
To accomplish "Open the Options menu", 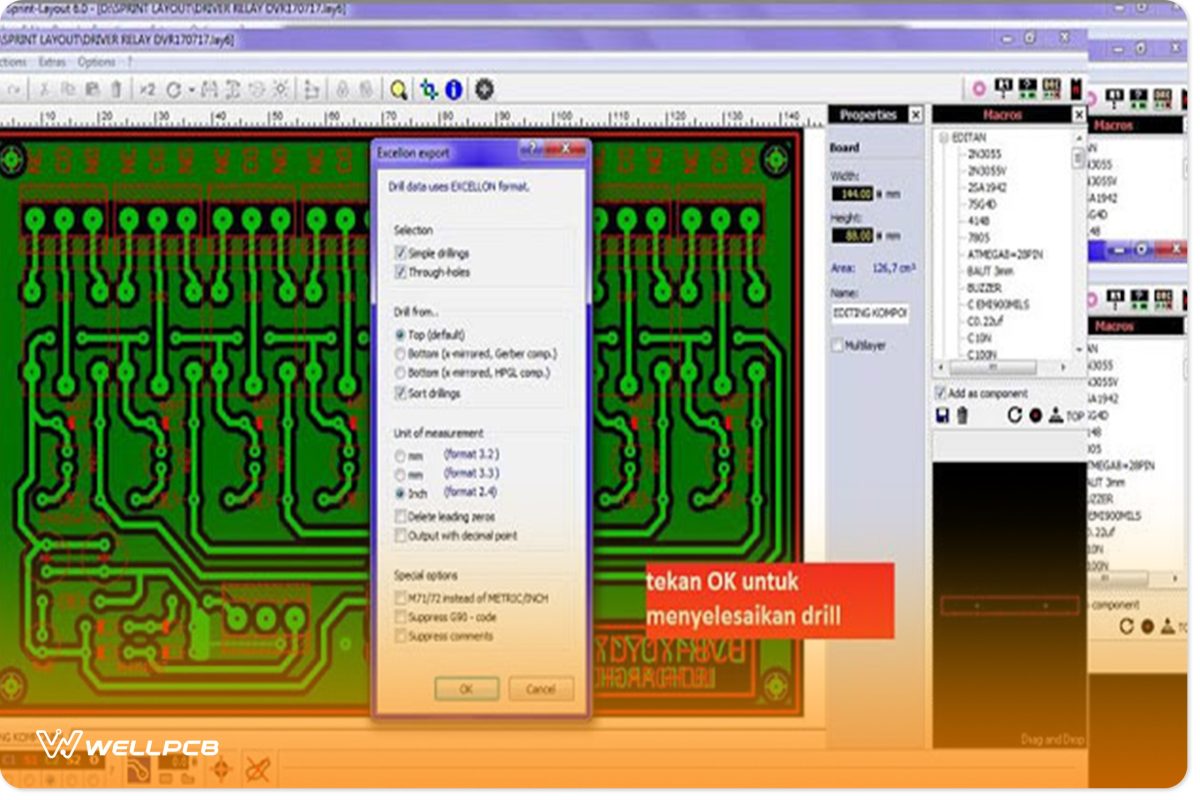I will pos(96,62).
